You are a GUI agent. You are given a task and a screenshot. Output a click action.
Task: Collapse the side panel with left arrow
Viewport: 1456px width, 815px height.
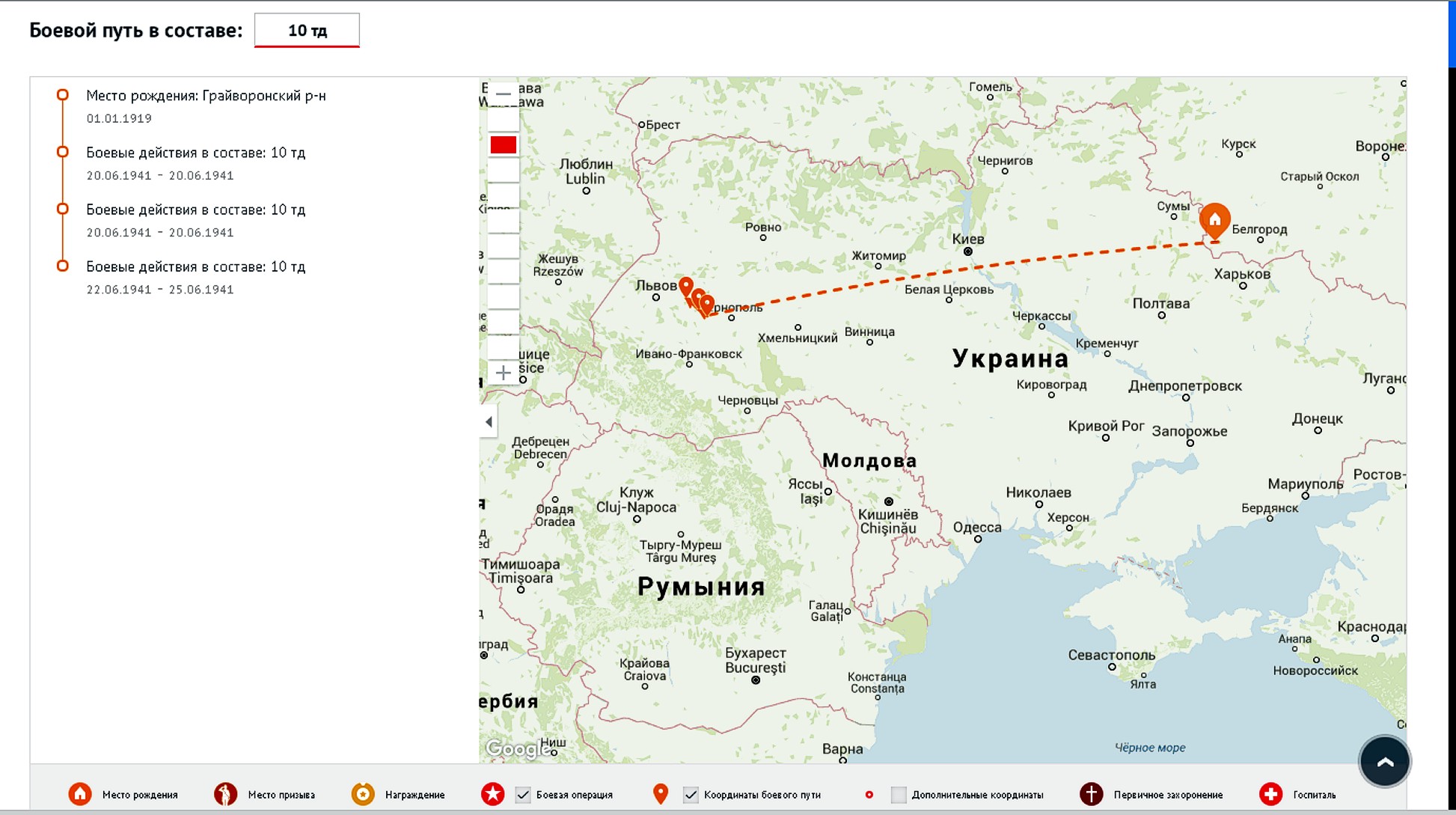point(489,422)
